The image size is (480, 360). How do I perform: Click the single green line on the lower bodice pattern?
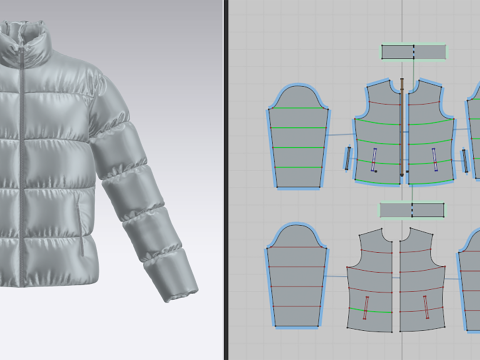point(370,311)
